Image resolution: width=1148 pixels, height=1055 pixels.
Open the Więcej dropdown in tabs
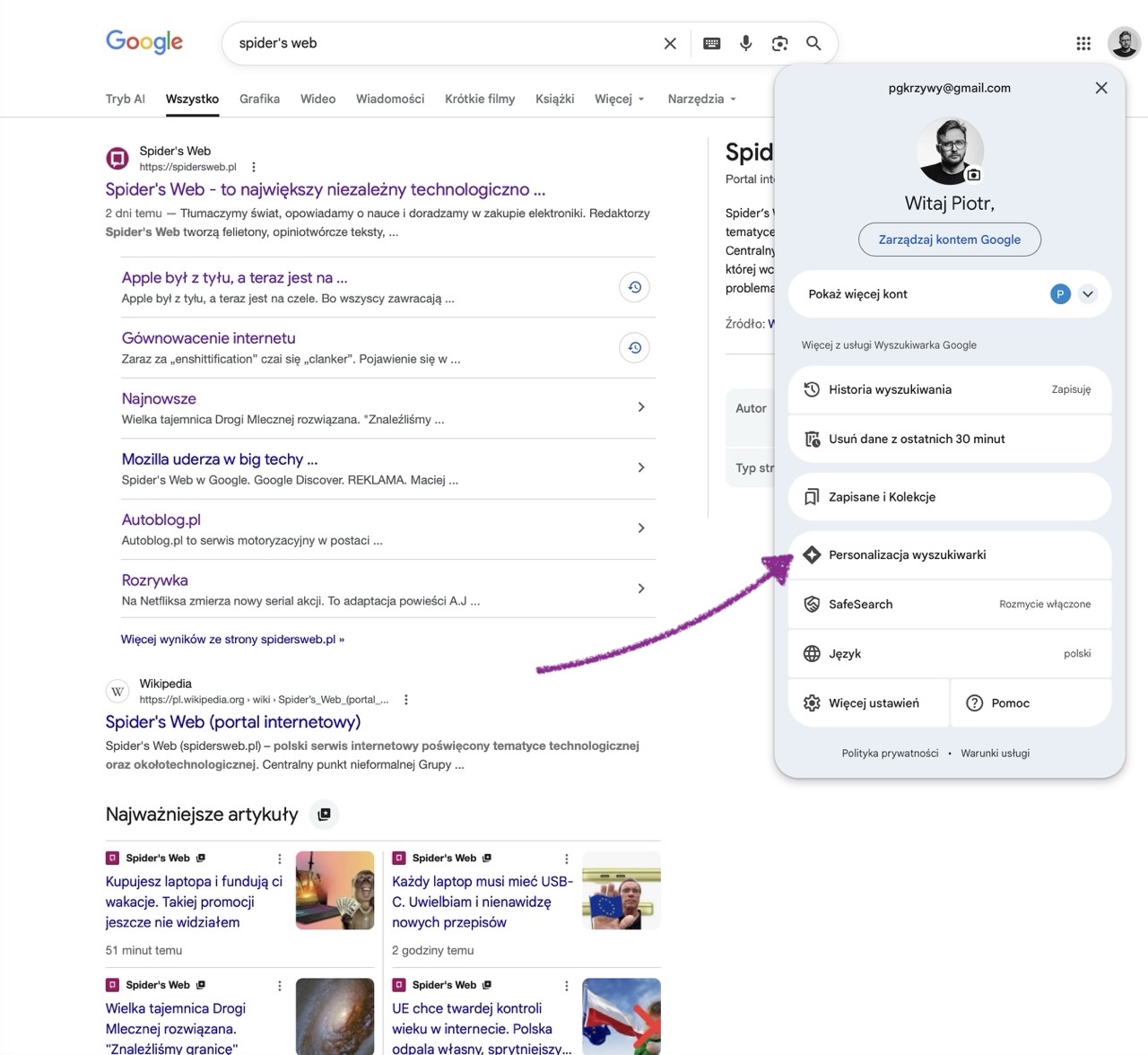(619, 99)
